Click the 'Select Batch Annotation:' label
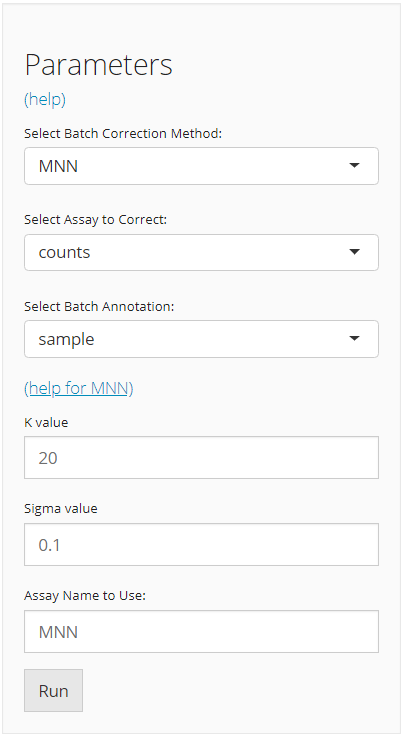This screenshot has height=736, width=403. point(99,307)
